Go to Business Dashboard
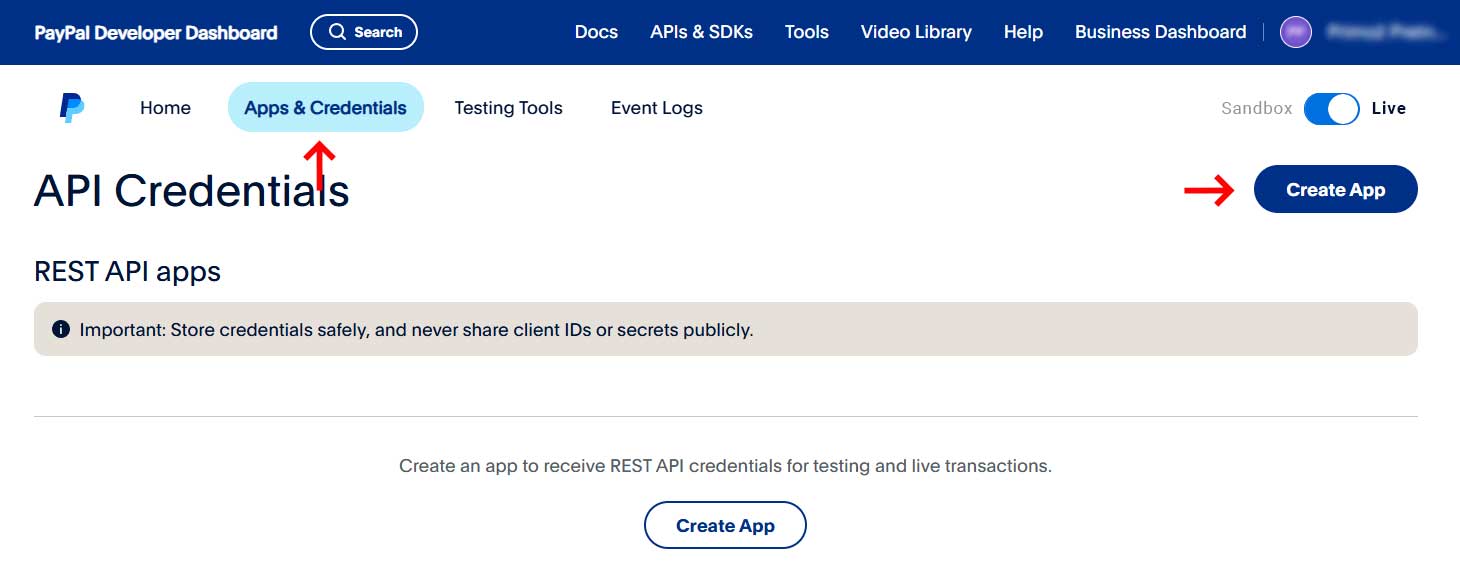Screen dimensions: 1460x568 [1161, 32]
